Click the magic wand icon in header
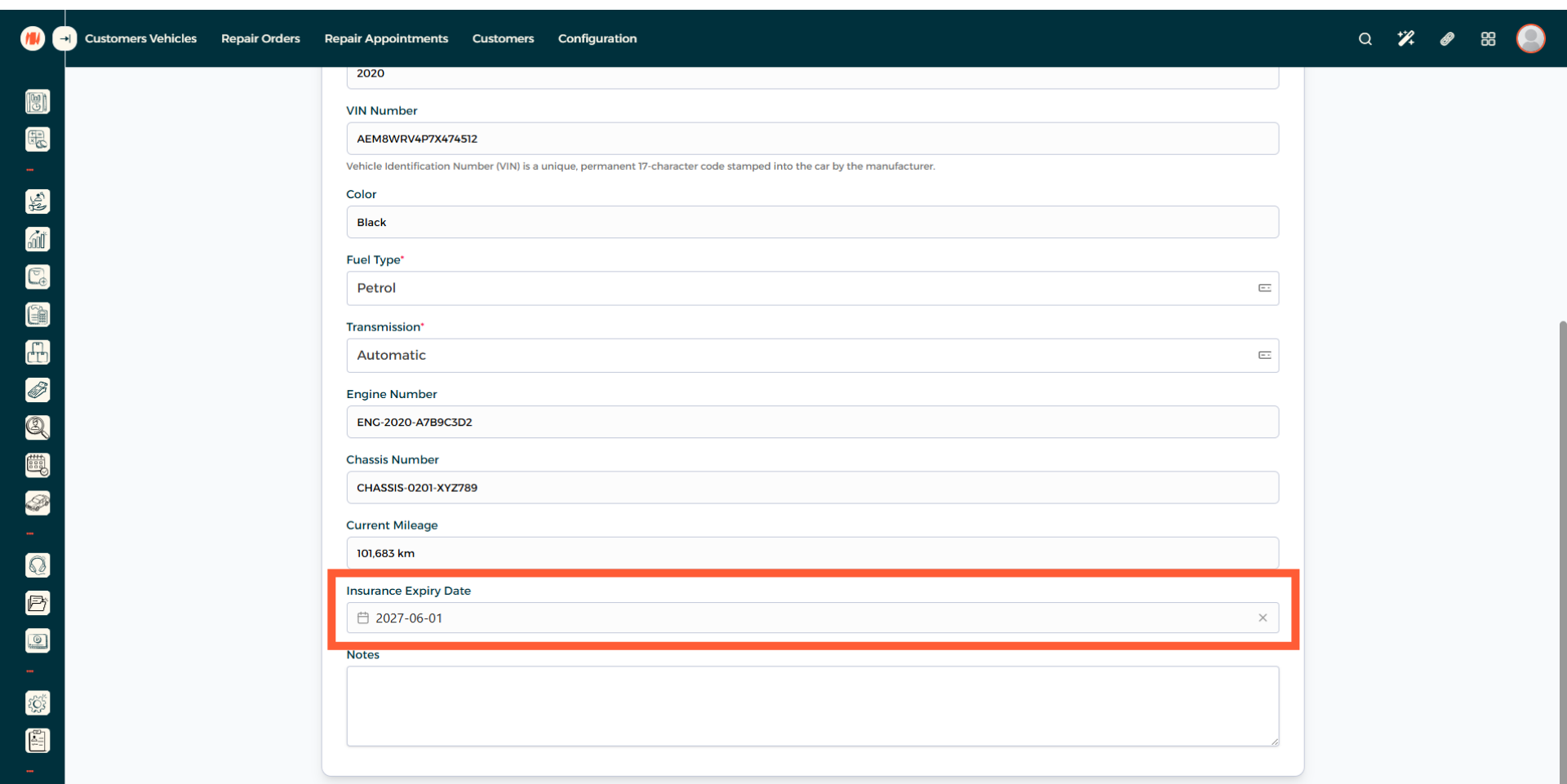Viewport: 1567px width, 784px height. point(1405,38)
